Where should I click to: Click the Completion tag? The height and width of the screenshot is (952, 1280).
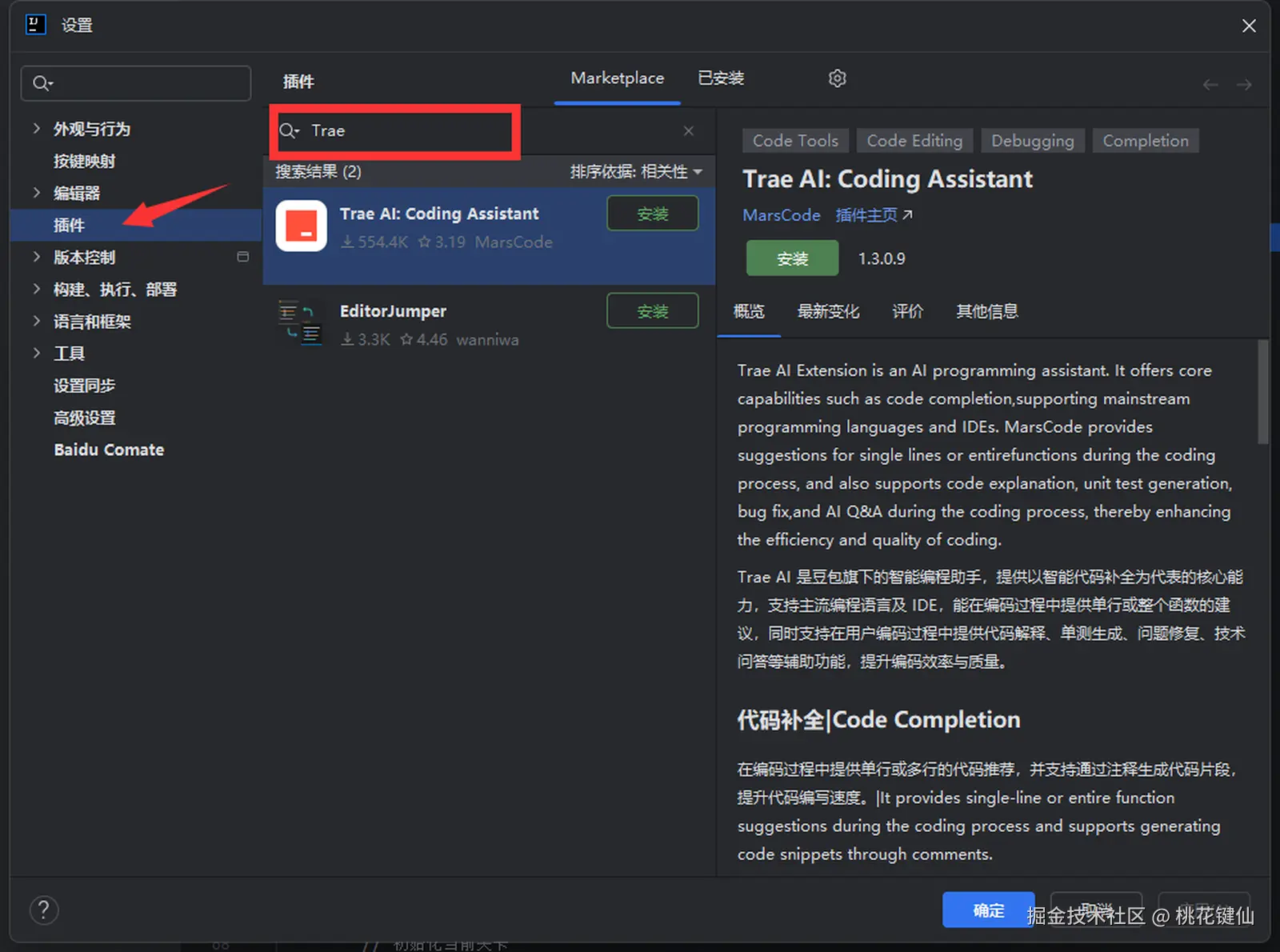1146,141
